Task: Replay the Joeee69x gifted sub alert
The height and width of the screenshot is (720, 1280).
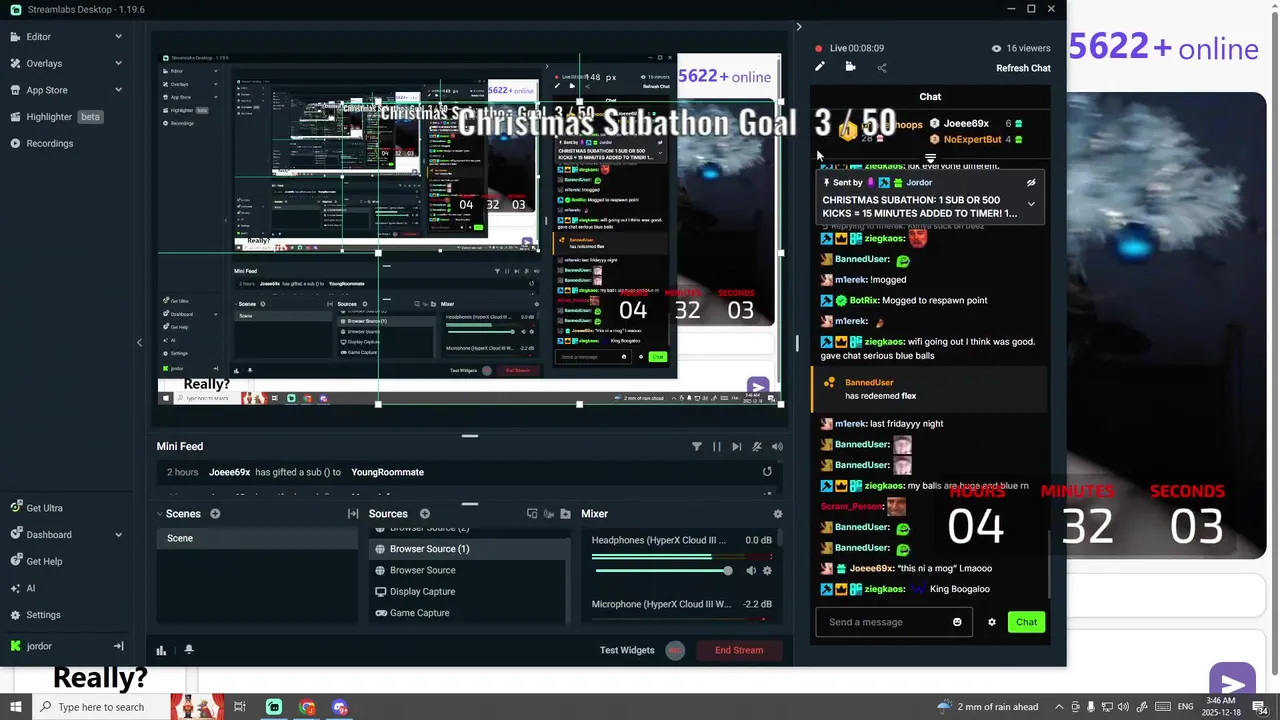Action: 767,472
